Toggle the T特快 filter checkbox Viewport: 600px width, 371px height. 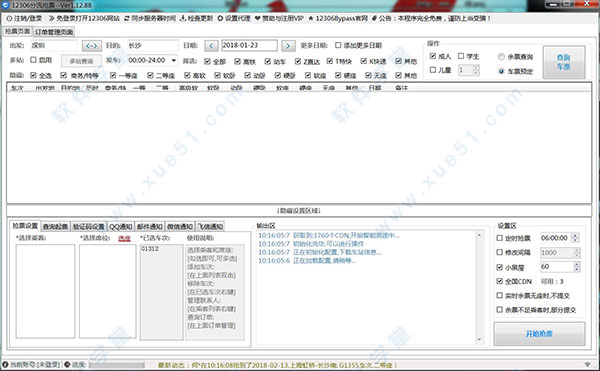[x=329, y=61]
